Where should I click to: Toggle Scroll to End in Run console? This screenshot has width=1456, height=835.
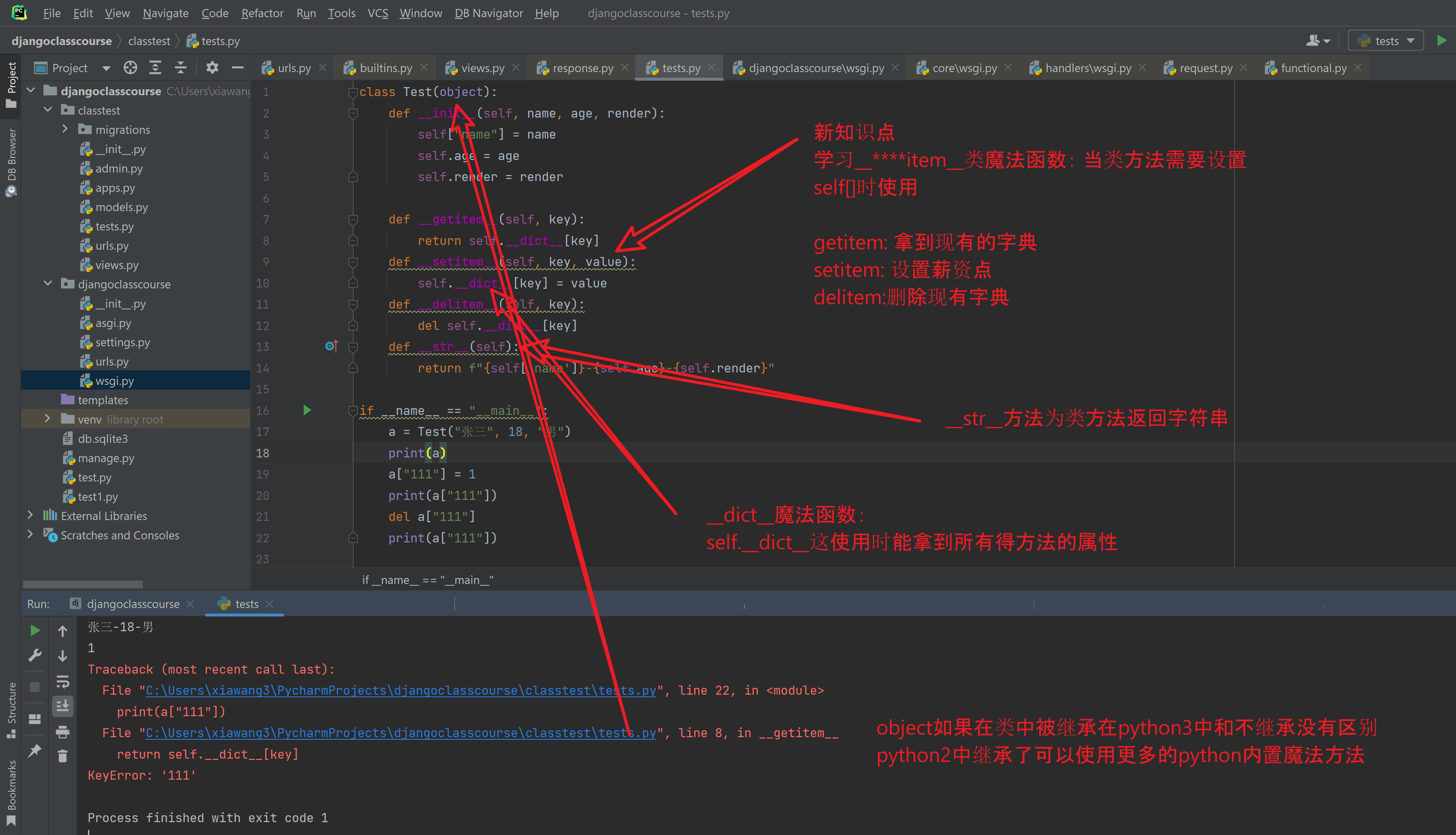click(x=63, y=705)
